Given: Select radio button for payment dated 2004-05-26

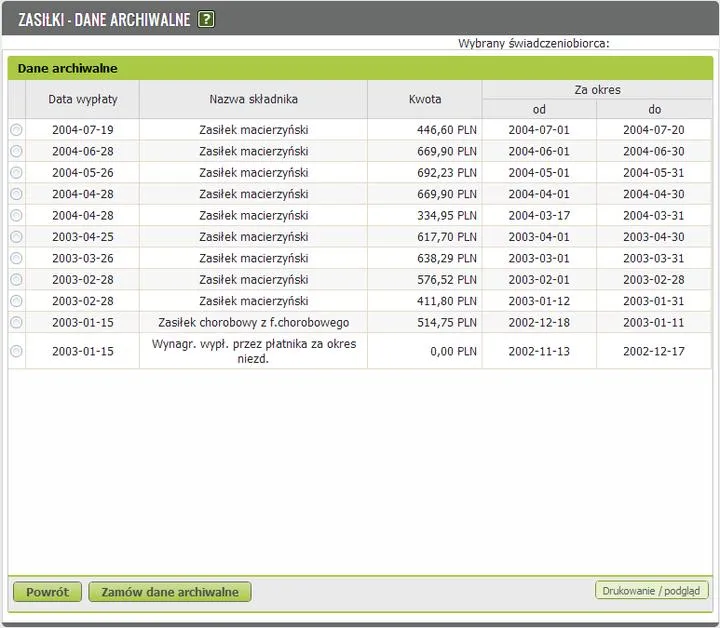Looking at the screenshot, I should 16,173.
